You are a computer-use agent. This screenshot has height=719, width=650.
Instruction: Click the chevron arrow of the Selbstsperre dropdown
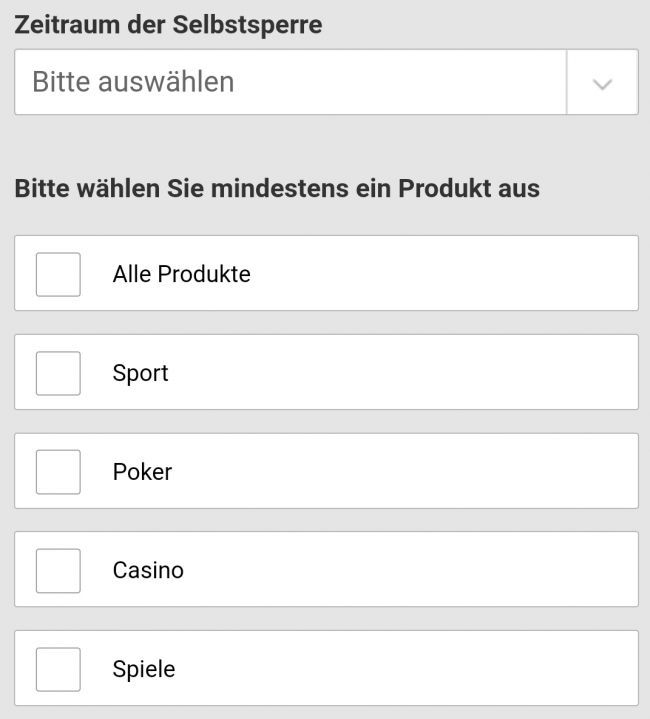coord(602,83)
